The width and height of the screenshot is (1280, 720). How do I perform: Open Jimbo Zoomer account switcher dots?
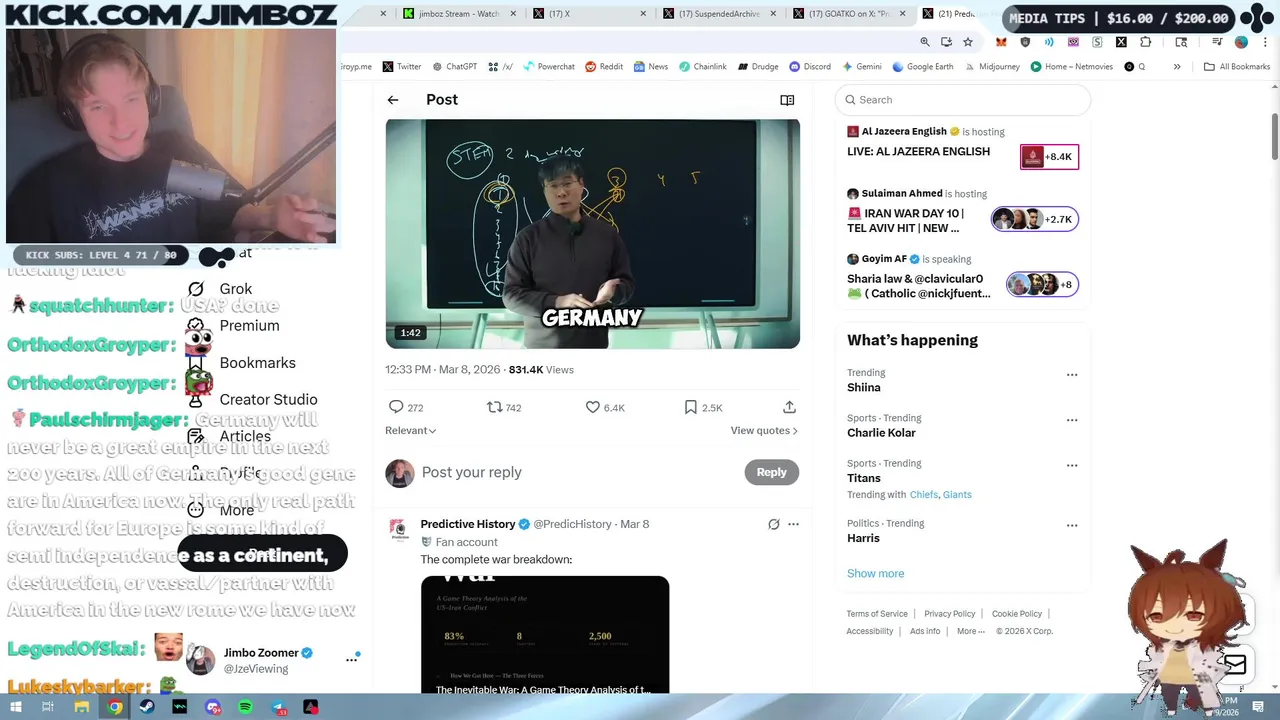pyautogui.click(x=351, y=659)
